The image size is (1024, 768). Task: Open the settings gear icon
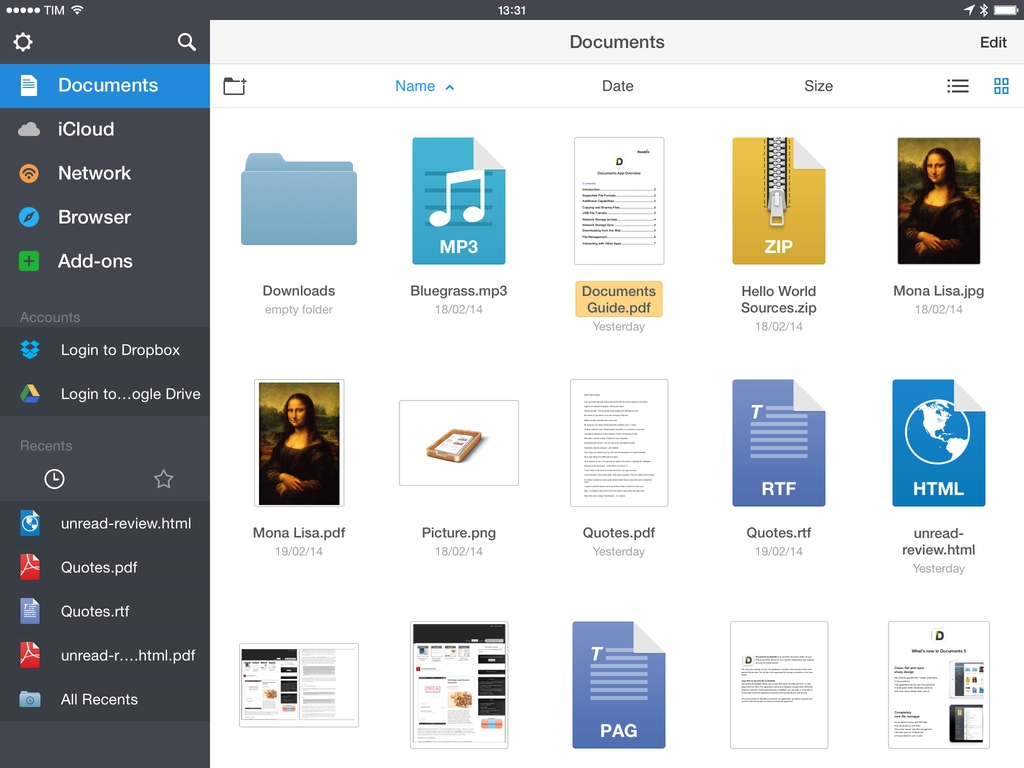[x=23, y=42]
